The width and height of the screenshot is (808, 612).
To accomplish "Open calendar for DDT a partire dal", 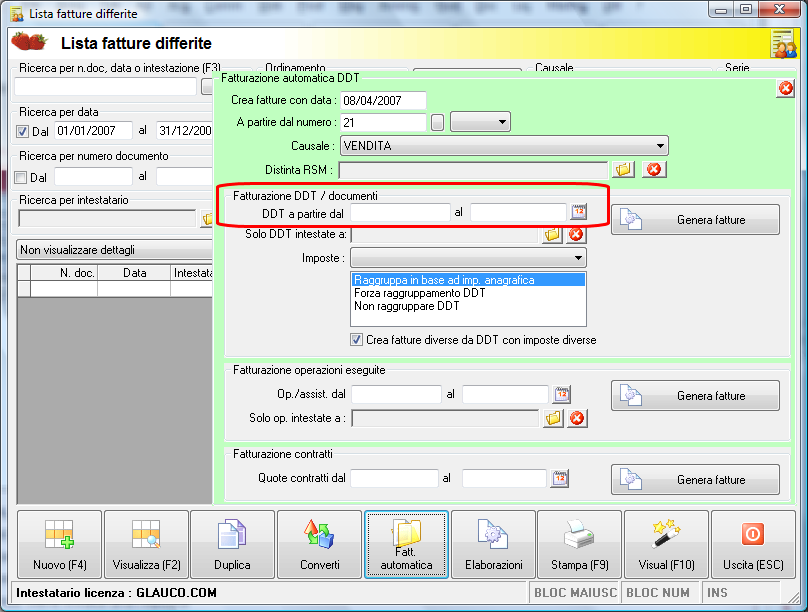I will pyautogui.click(x=579, y=212).
